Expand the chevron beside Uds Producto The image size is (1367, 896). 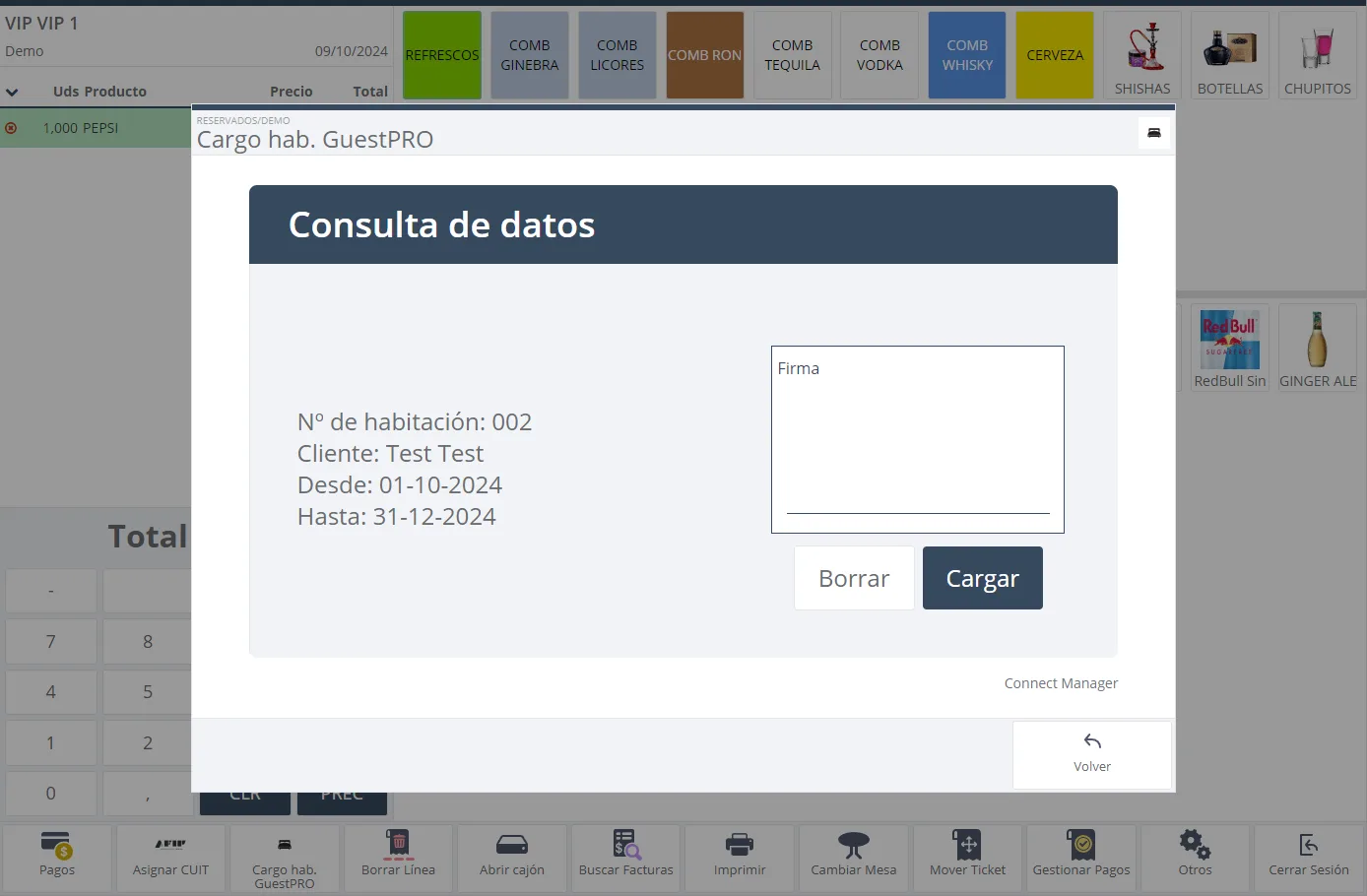12,93
